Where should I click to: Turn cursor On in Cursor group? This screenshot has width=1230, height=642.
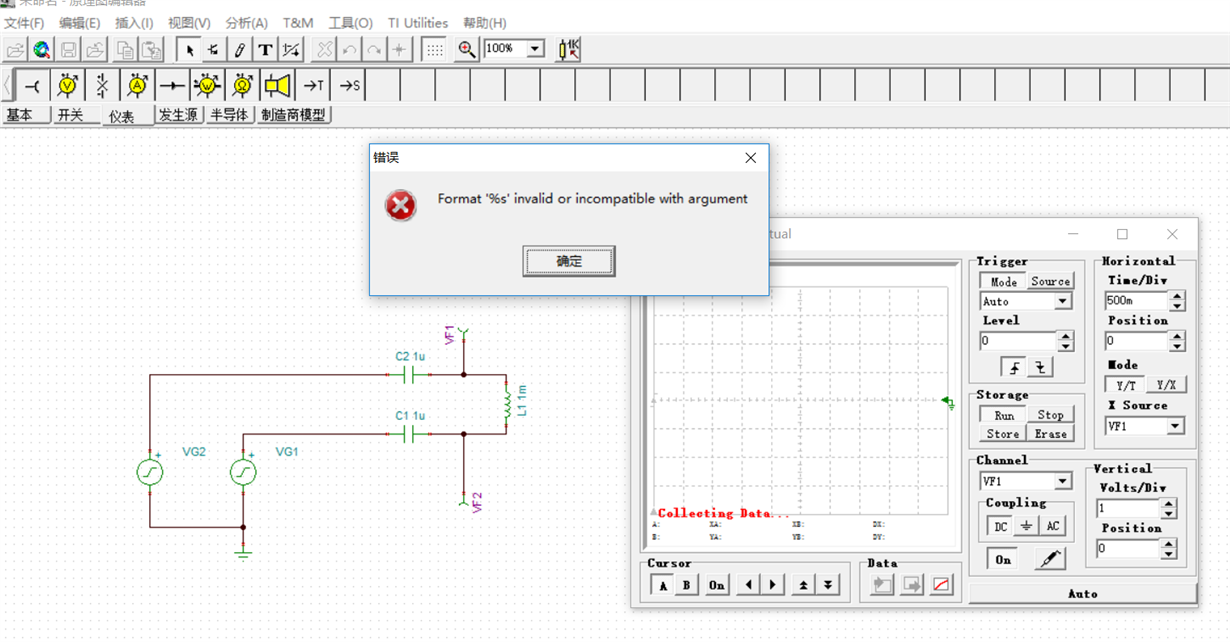(717, 585)
